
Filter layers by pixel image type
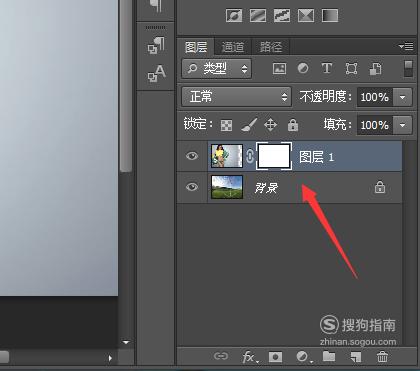[x=279, y=69]
